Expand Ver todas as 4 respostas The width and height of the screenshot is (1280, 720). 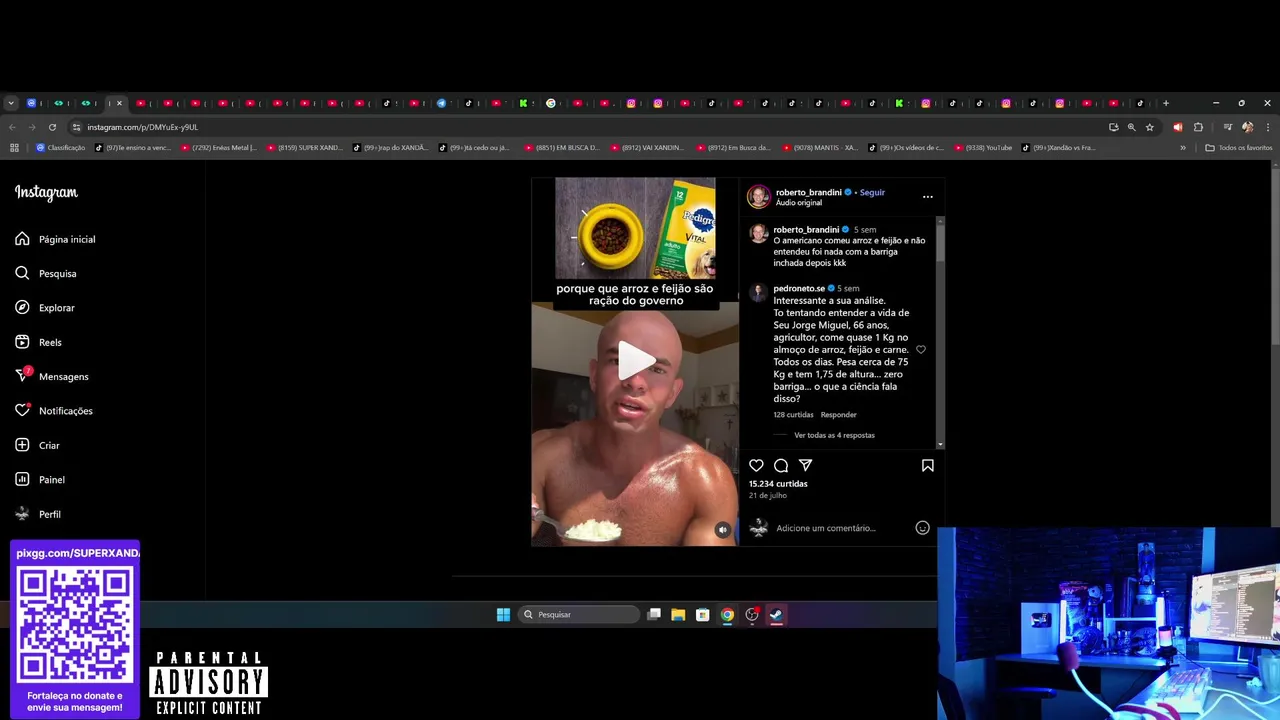point(834,435)
